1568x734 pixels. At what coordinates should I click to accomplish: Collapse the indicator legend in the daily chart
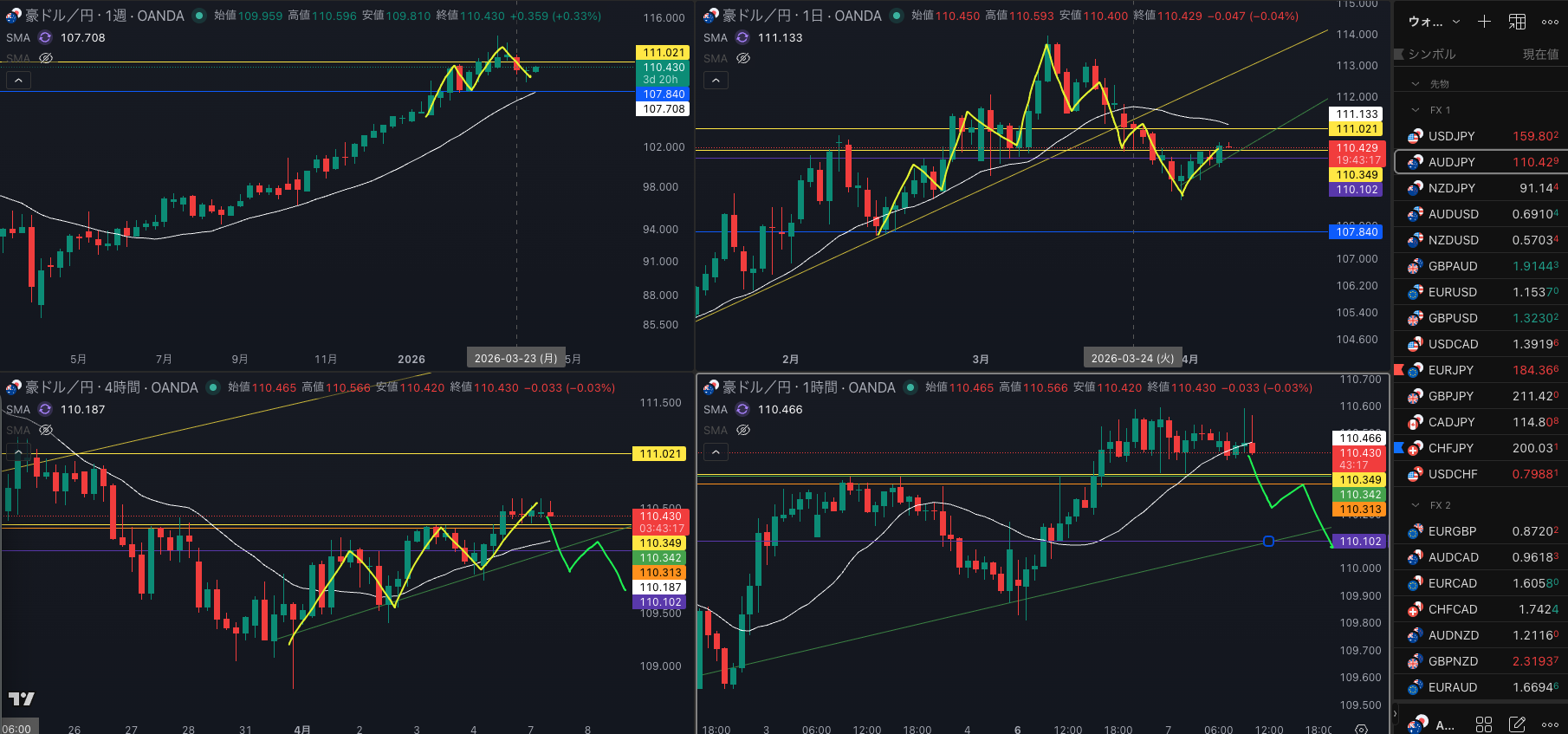point(716,81)
